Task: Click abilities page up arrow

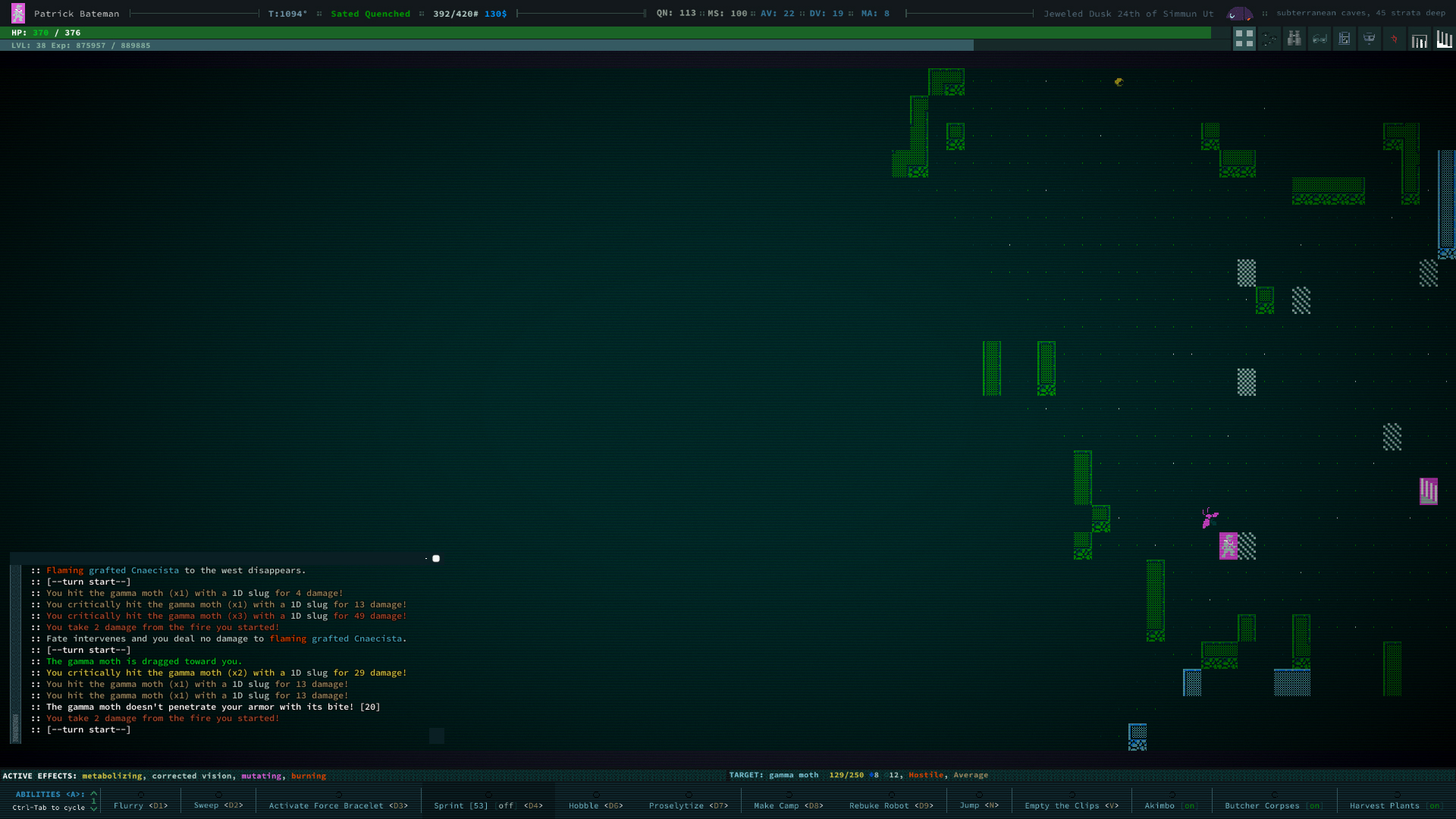Action: (x=94, y=793)
